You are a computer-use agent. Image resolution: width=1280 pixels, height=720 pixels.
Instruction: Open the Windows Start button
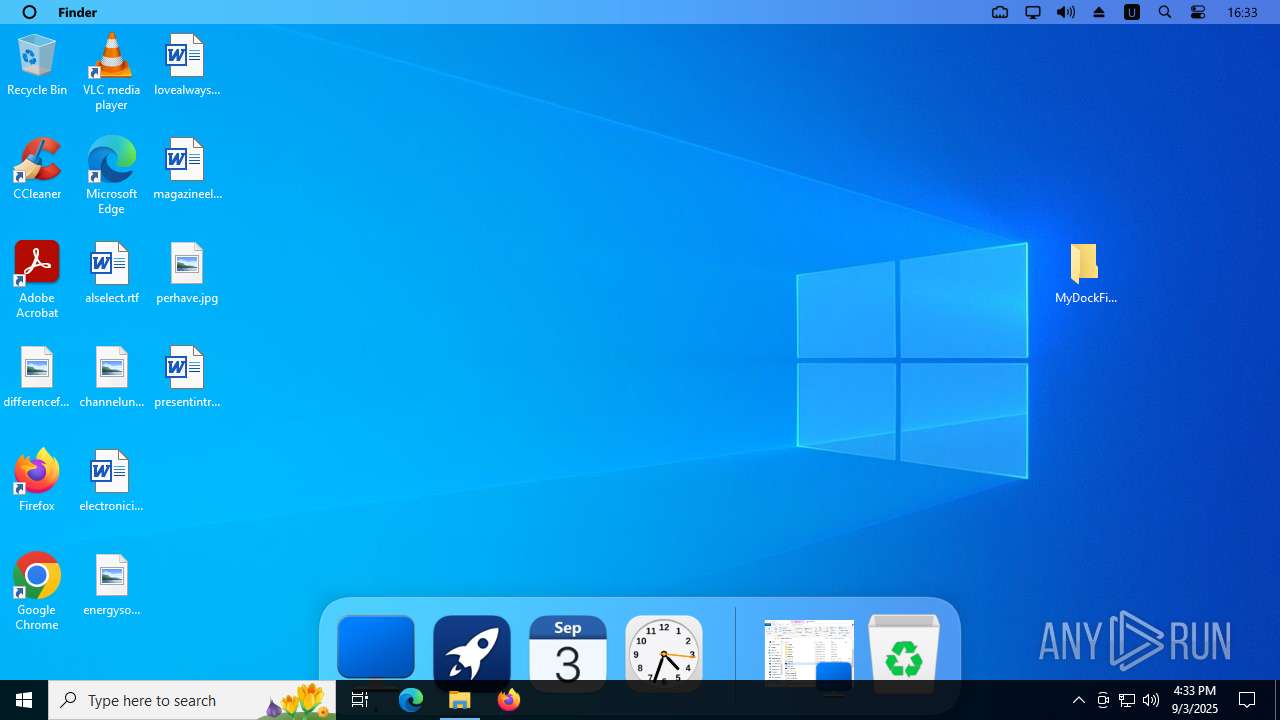click(24, 700)
